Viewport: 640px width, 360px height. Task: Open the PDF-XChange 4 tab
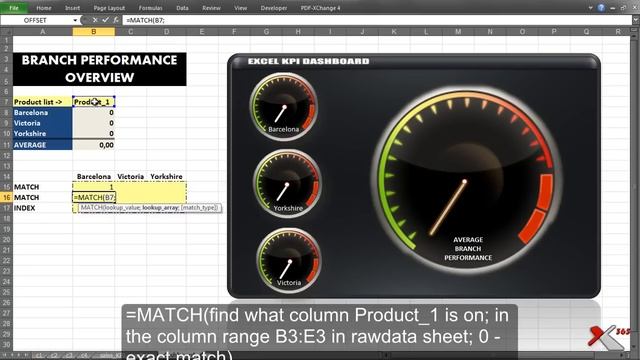tap(320, 8)
